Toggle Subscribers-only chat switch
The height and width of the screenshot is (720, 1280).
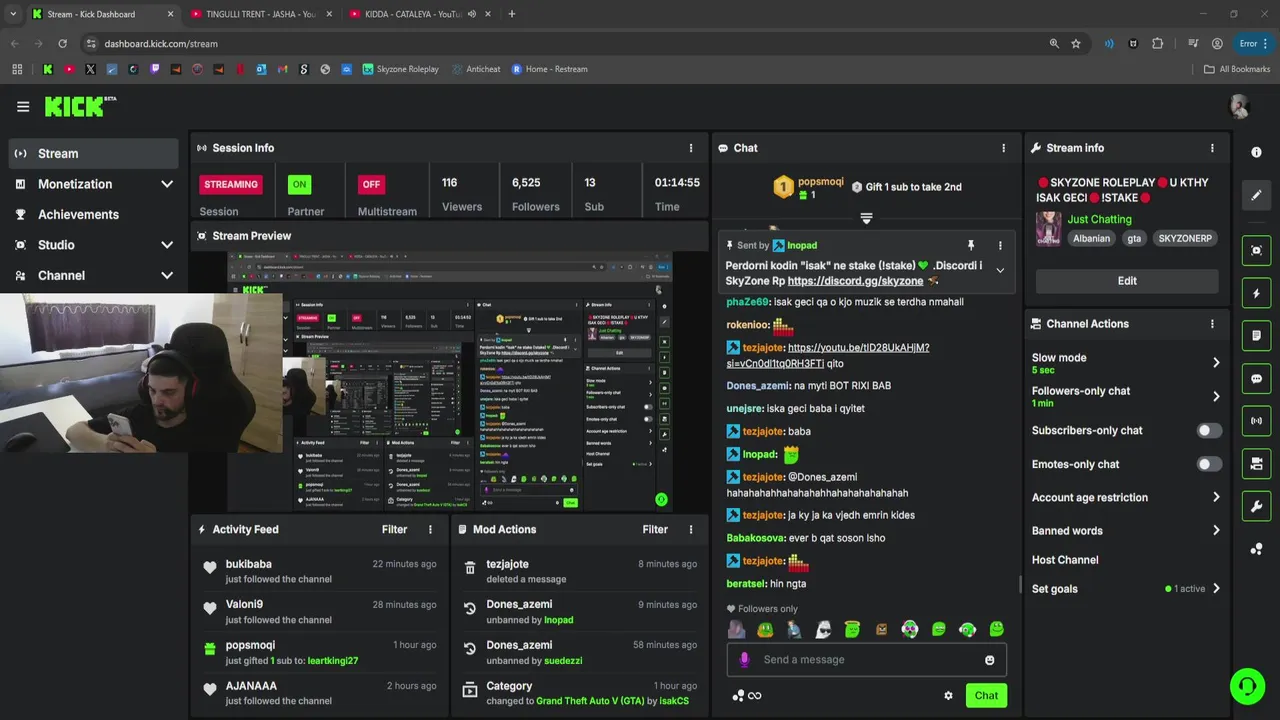click(x=1209, y=431)
